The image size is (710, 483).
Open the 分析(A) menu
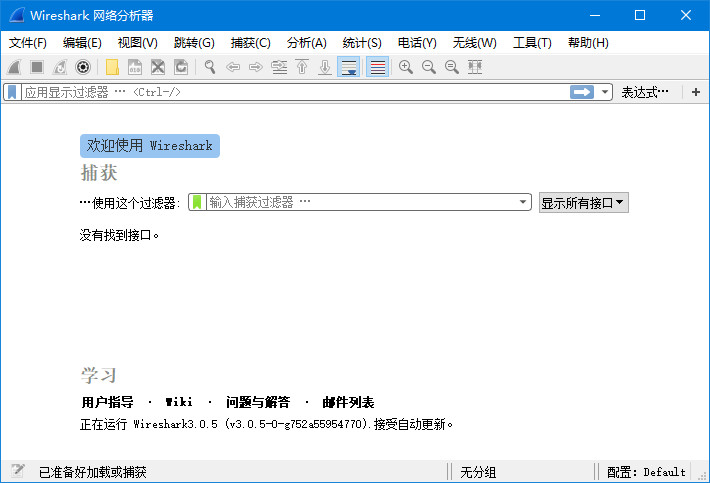pyautogui.click(x=307, y=43)
